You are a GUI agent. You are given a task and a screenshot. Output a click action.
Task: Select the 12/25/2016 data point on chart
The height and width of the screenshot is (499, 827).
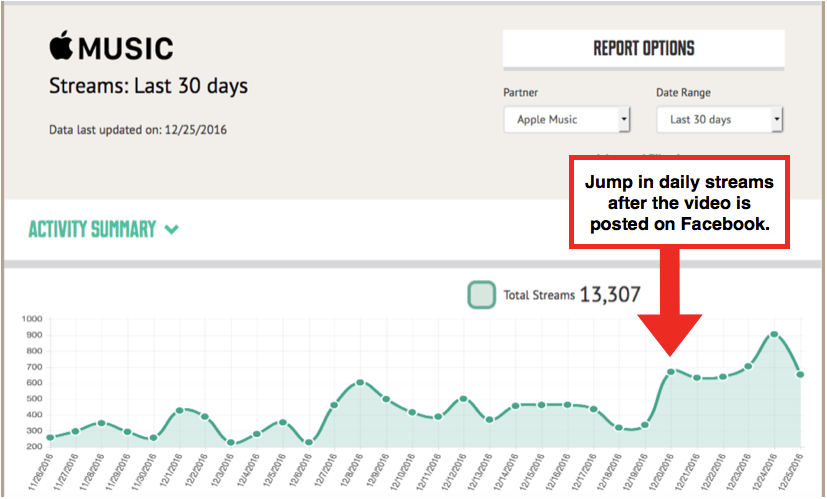coord(800,375)
